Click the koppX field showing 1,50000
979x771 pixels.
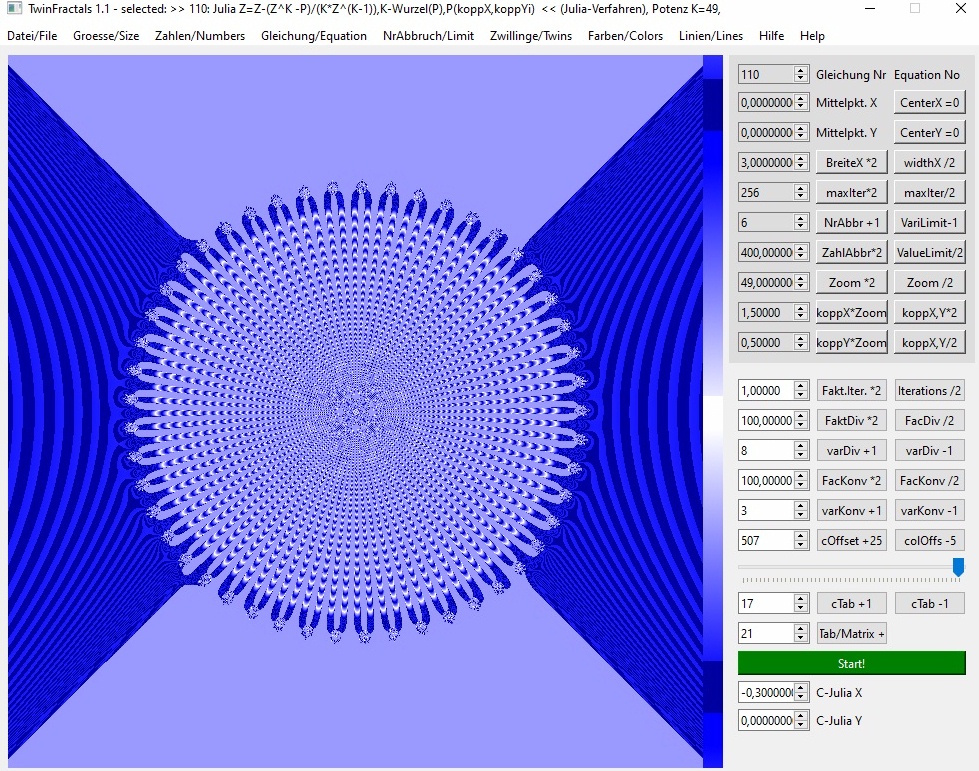pos(774,312)
